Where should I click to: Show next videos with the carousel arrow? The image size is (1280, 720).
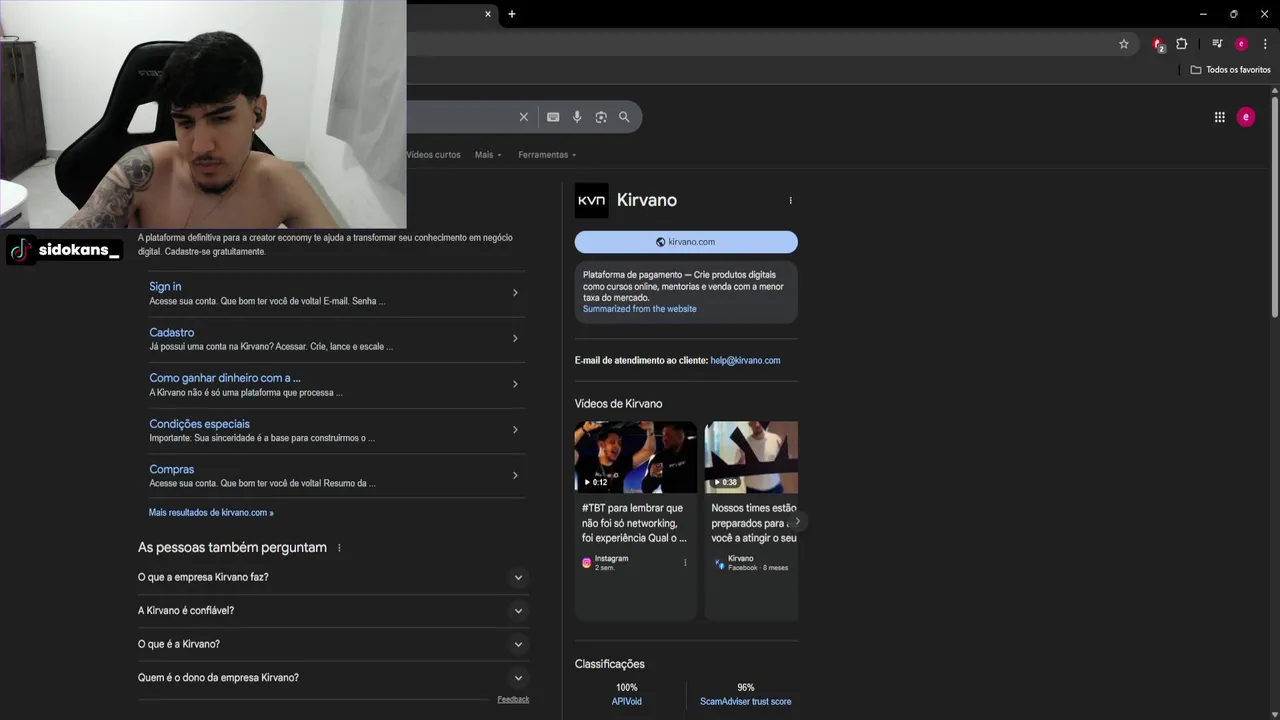[797, 521]
